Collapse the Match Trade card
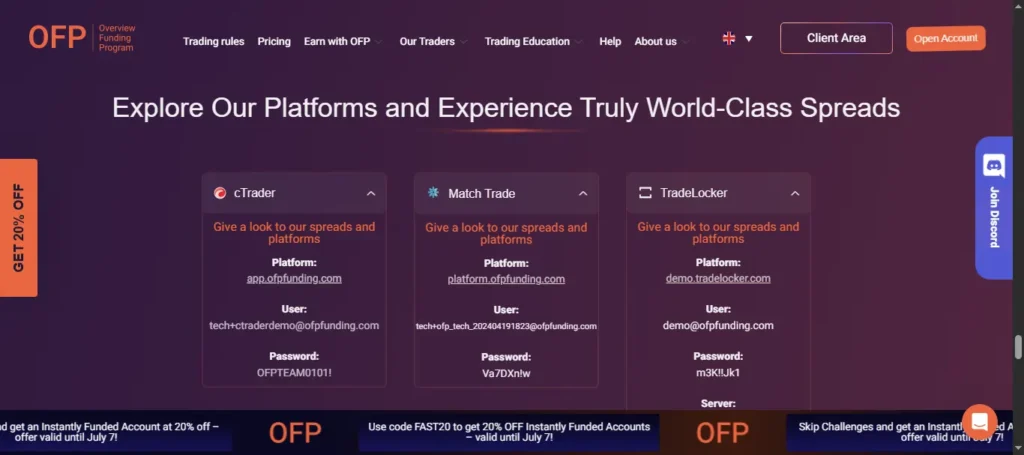1024x455 pixels. [x=583, y=193]
